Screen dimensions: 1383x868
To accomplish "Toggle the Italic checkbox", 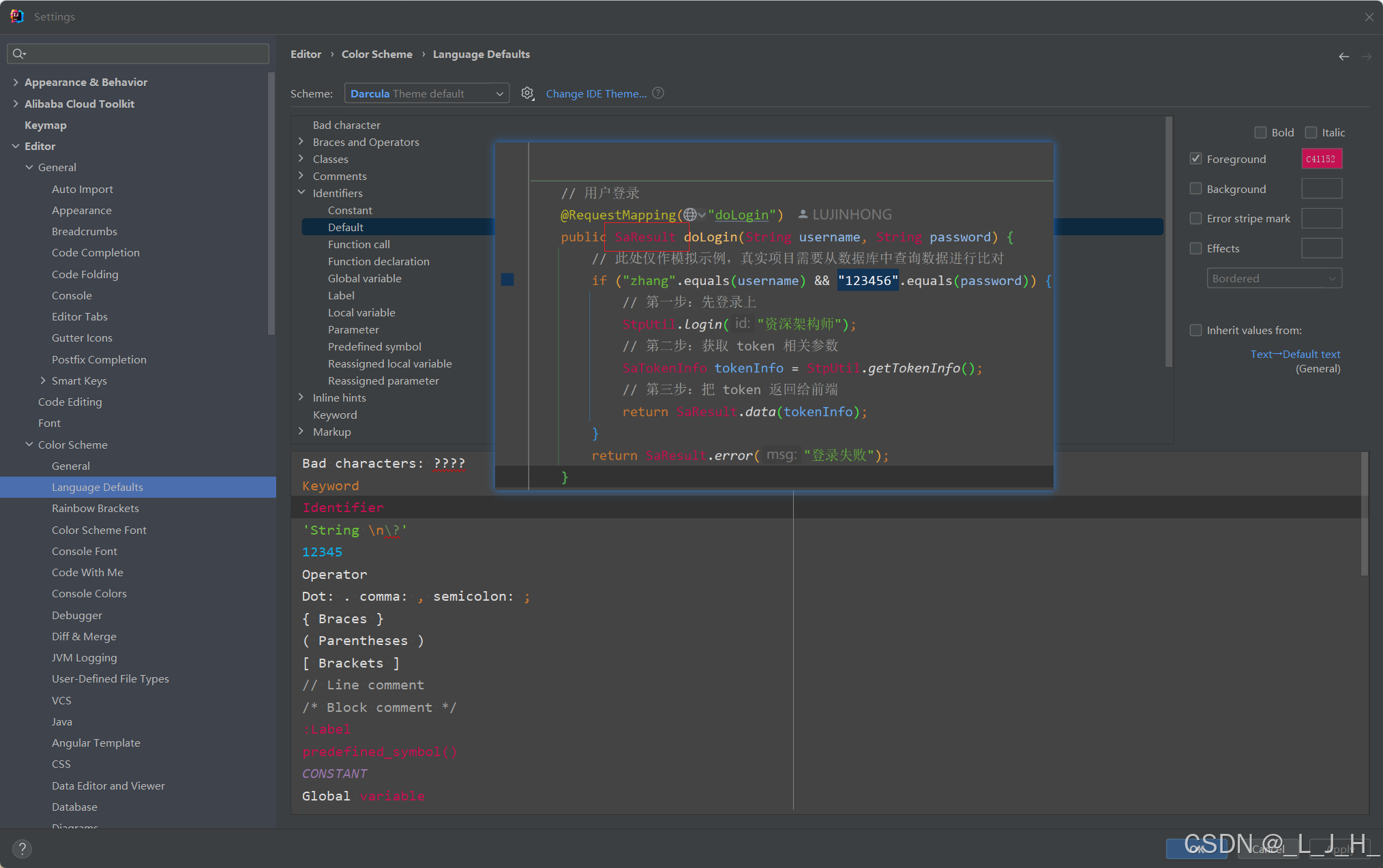I will 1311,132.
